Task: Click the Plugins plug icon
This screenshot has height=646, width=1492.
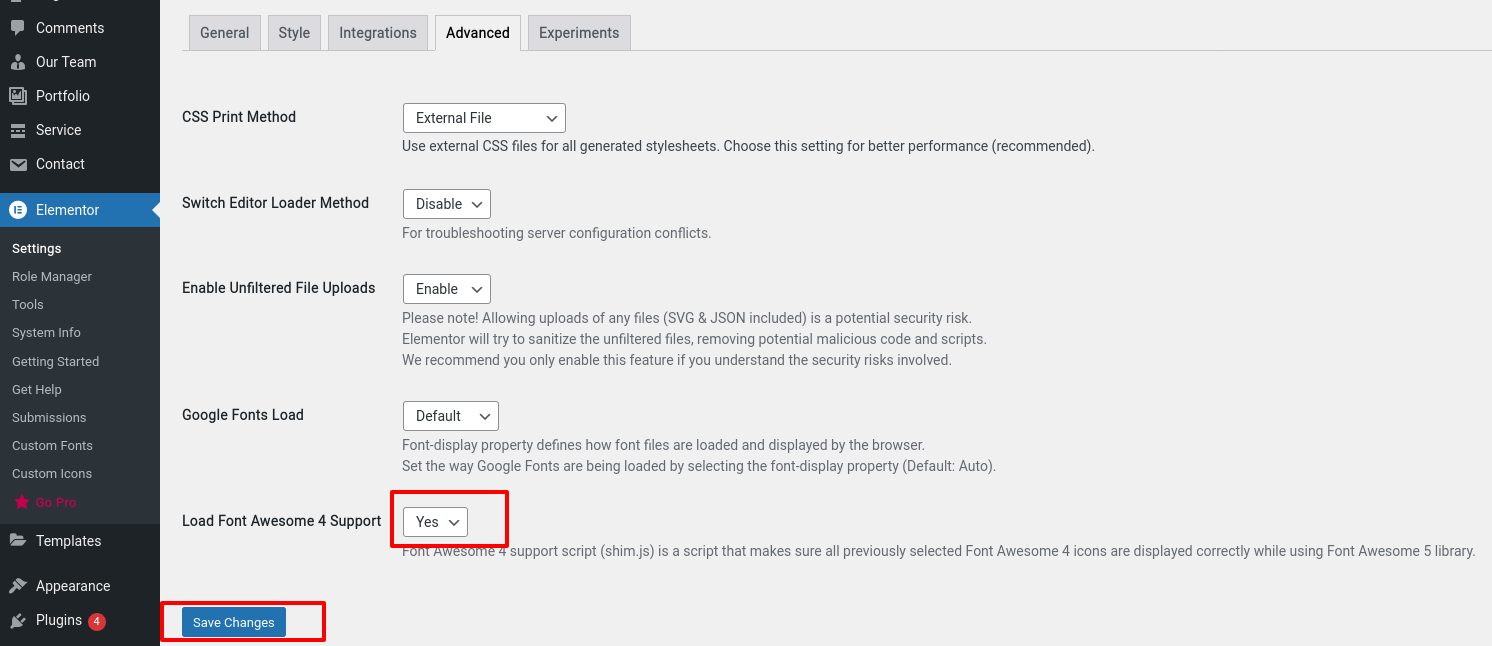Action: coord(18,621)
